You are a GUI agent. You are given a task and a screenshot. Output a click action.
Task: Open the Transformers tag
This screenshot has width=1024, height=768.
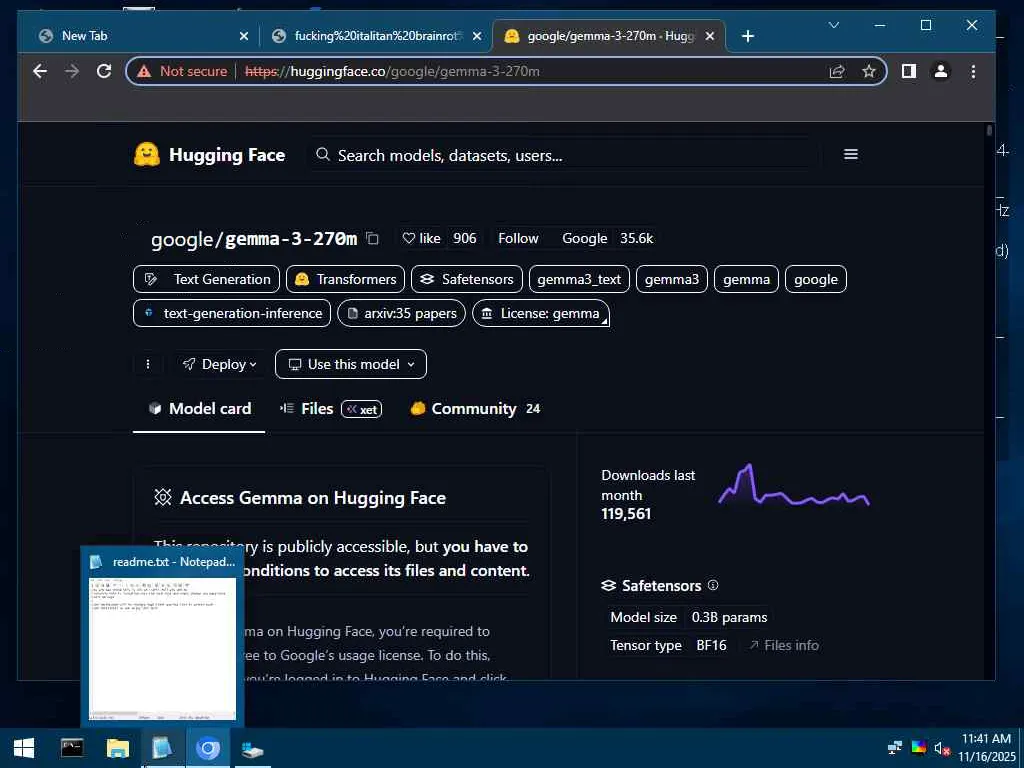[345, 279]
